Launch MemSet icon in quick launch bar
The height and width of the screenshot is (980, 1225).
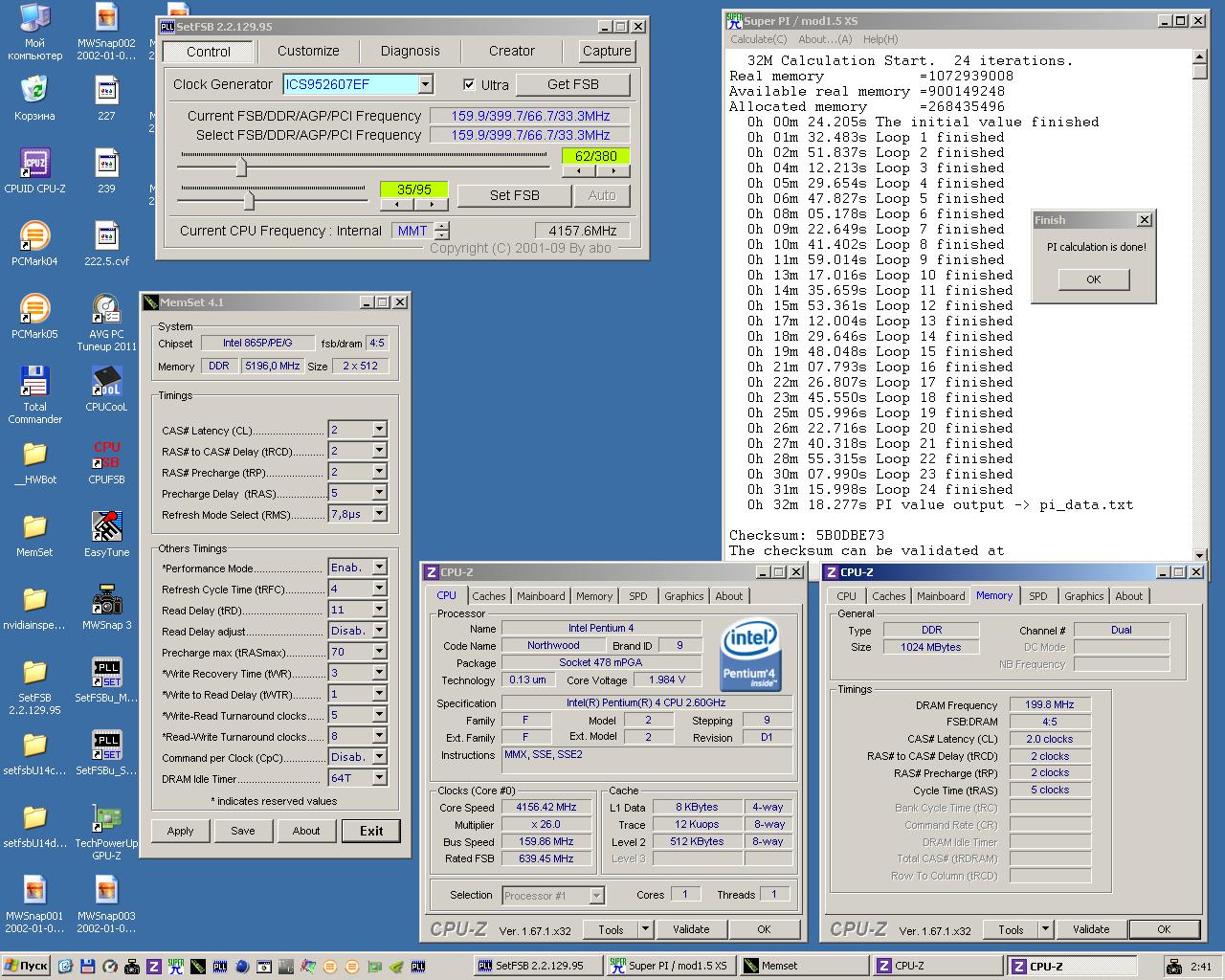click(198, 967)
